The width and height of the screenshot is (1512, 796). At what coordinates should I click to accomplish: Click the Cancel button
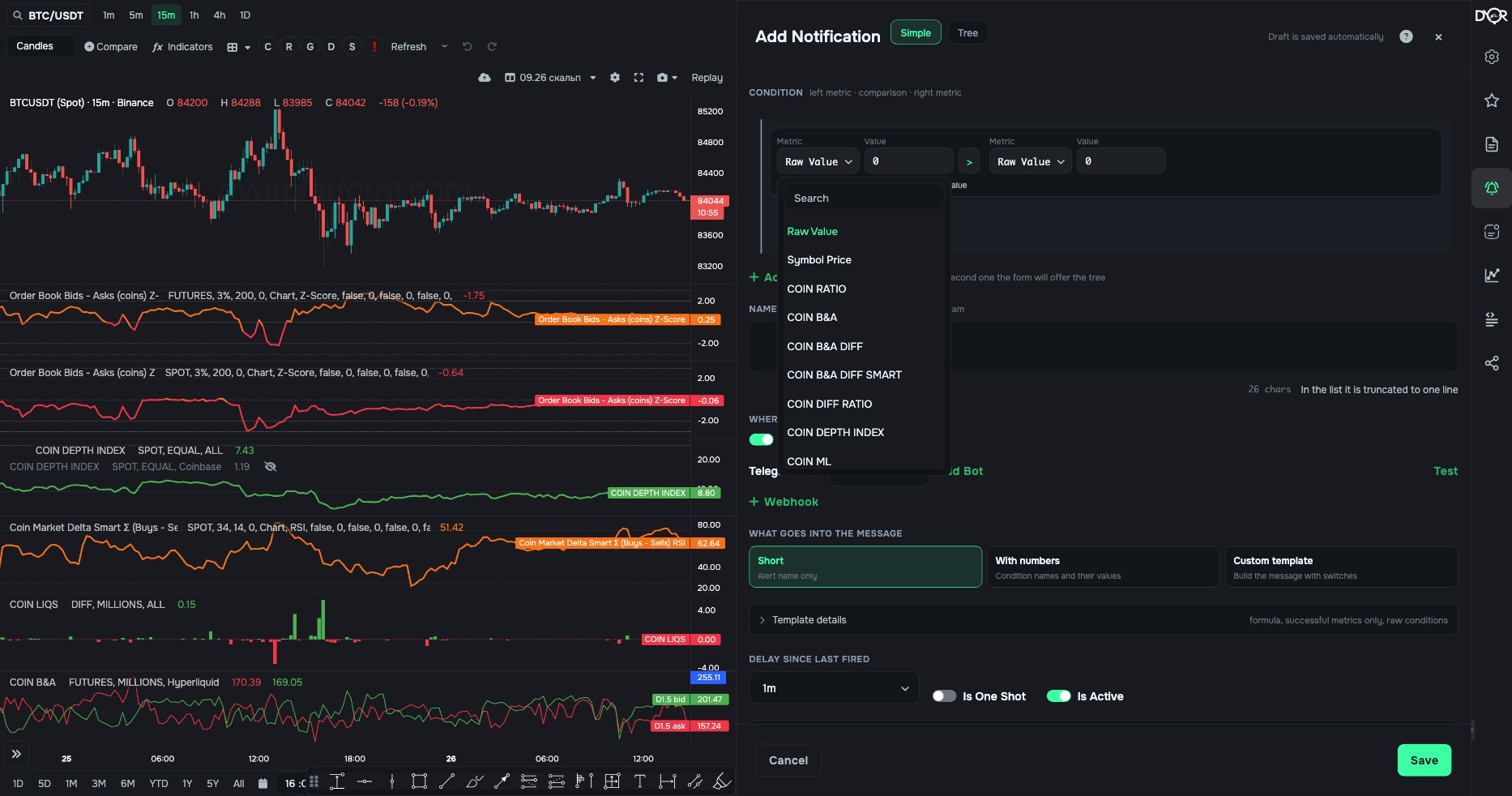click(788, 760)
